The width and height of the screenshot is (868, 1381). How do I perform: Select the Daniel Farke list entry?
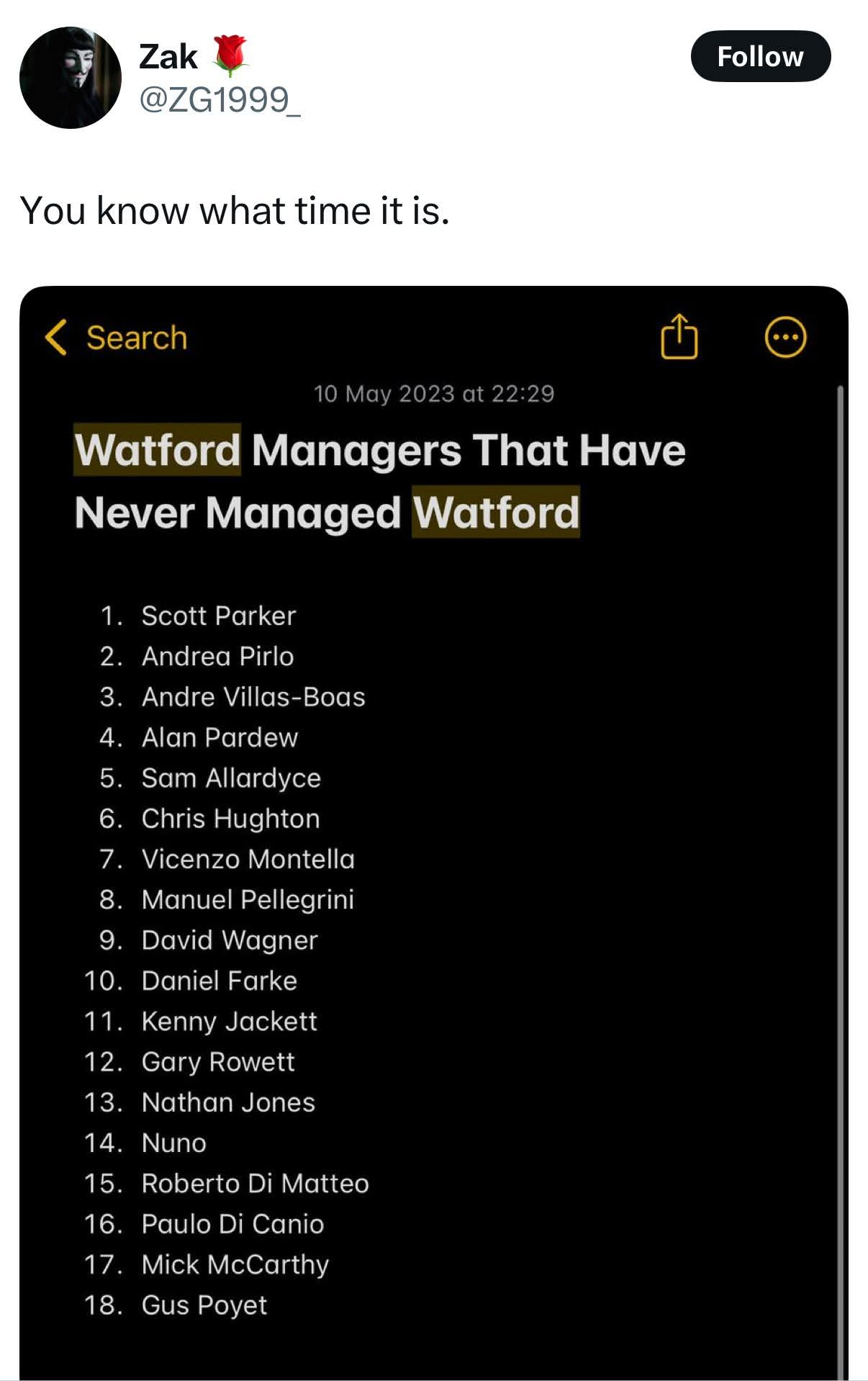(220, 981)
